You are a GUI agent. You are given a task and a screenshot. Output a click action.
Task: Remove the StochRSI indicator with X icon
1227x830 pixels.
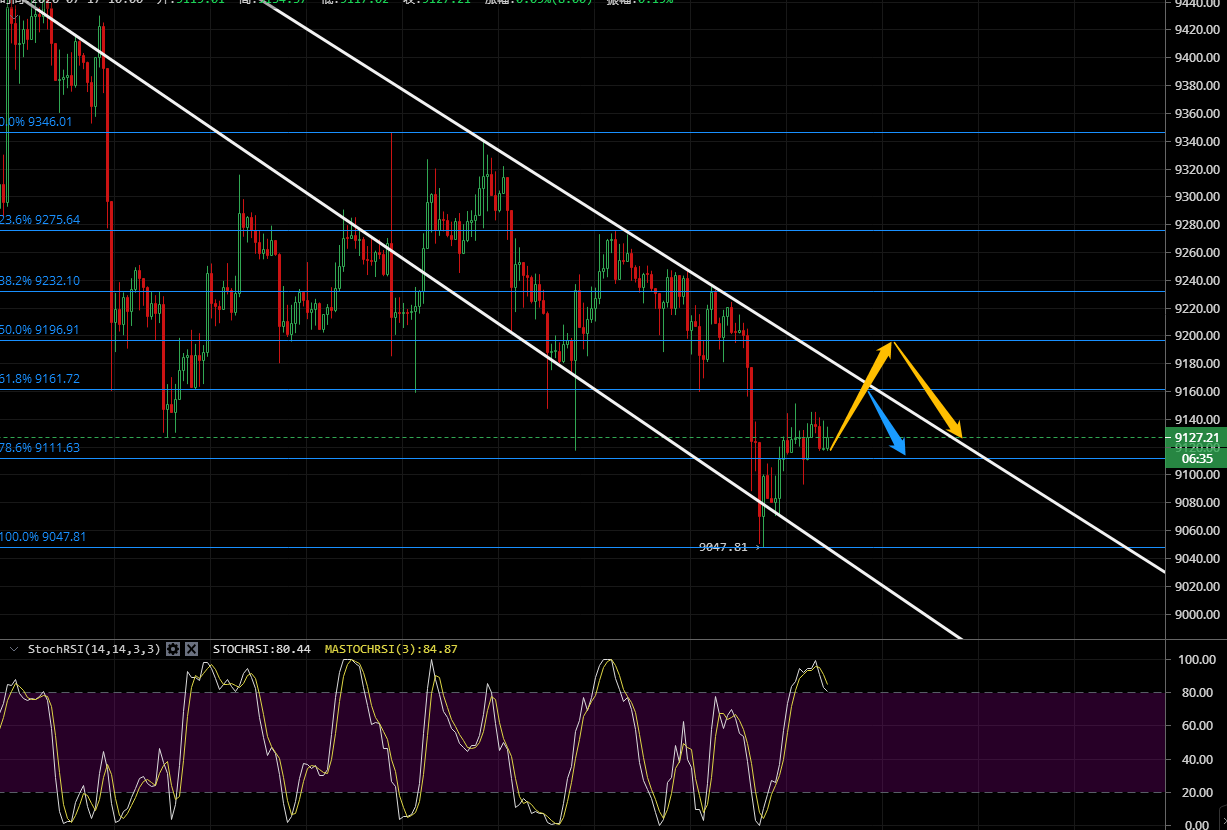pos(191,649)
